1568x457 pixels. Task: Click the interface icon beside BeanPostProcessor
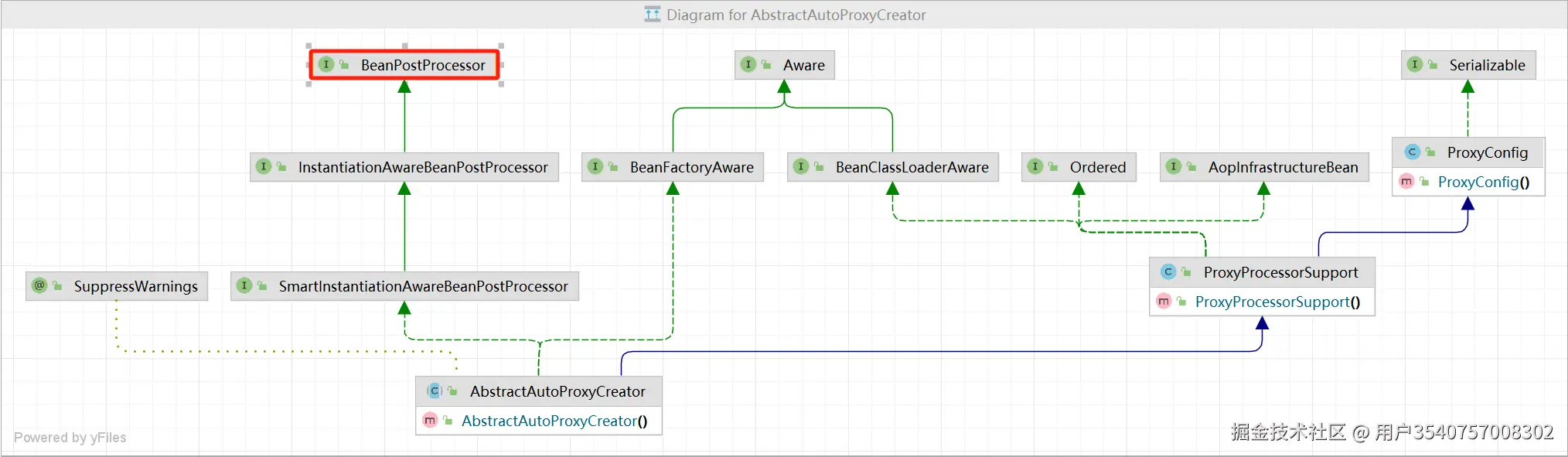[326, 65]
